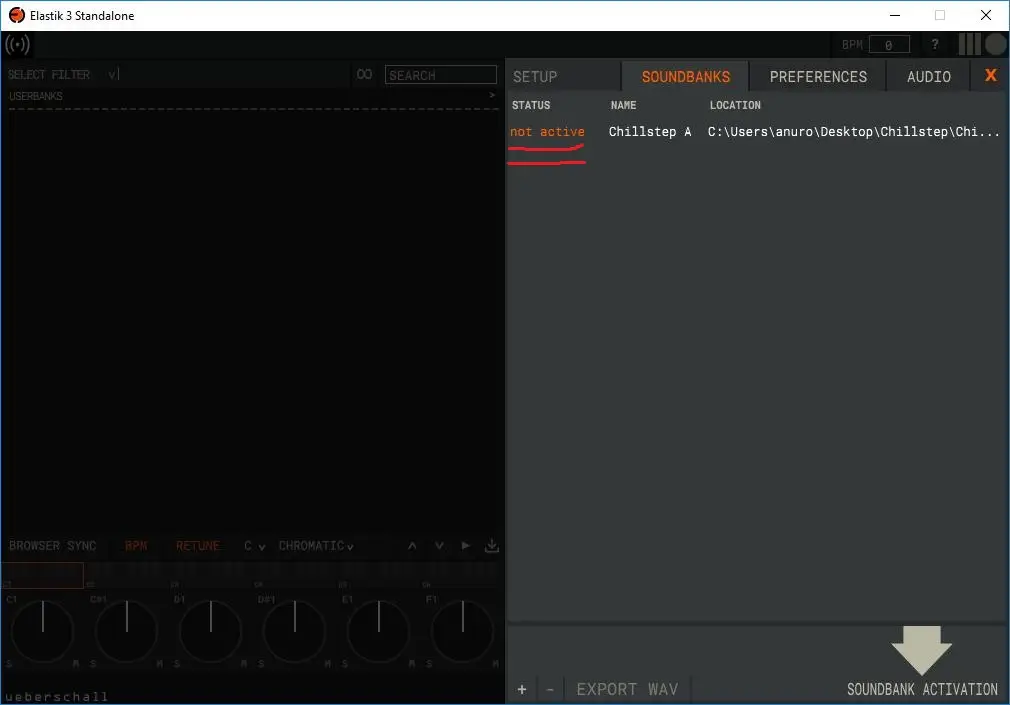The image size is (1010, 705).
Task: Solo the E1 pad
Action: (345, 664)
